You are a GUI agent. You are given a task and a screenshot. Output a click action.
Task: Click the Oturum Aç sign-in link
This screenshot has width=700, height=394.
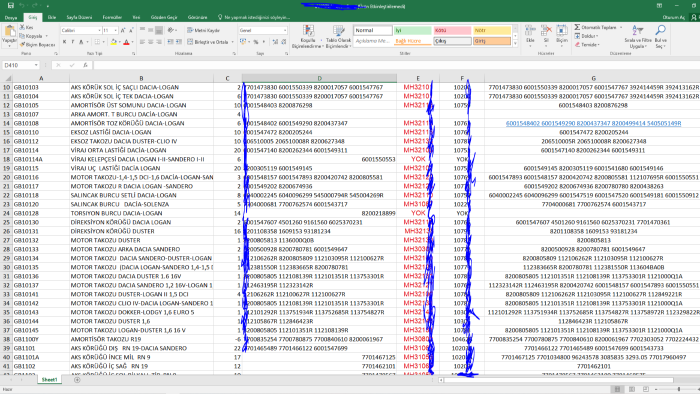[674, 17]
